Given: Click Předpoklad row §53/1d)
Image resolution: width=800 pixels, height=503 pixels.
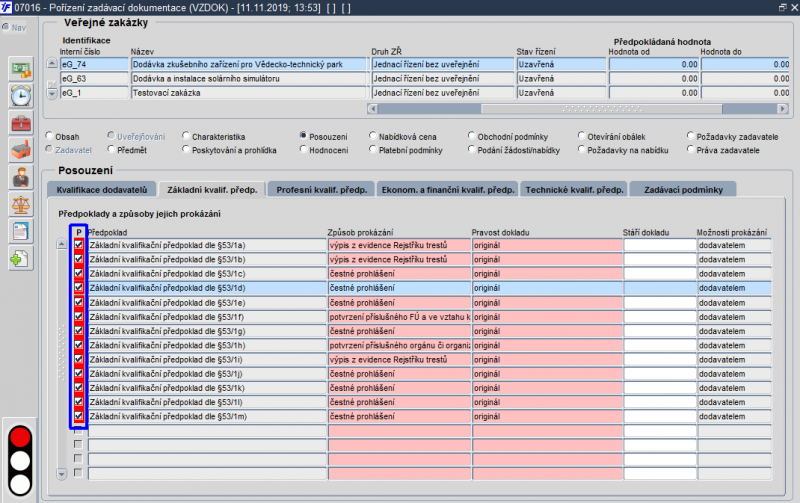Looking at the screenshot, I should (x=207, y=288).
